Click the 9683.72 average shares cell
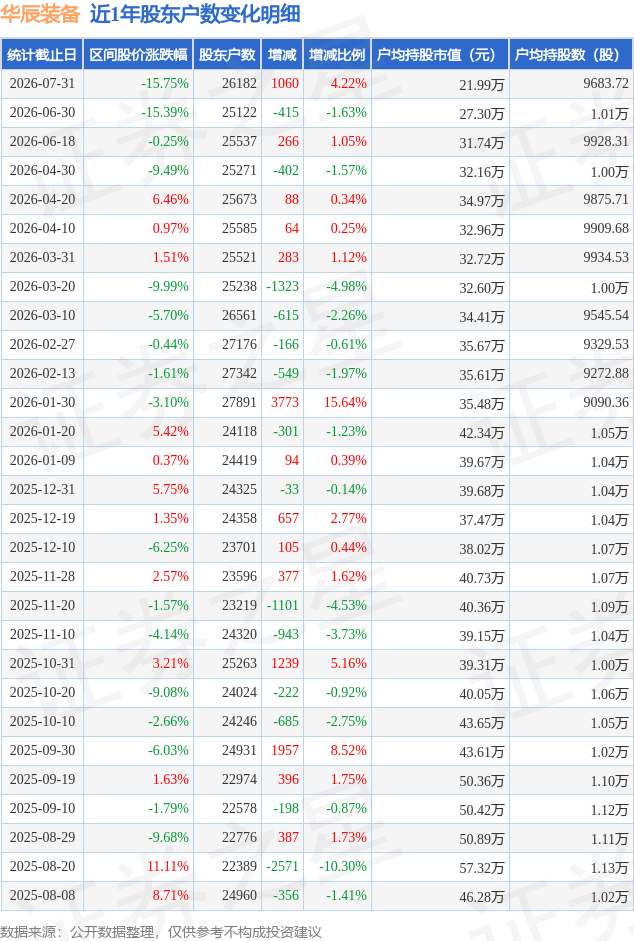The width and height of the screenshot is (634, 941). [x=606, y=83]
